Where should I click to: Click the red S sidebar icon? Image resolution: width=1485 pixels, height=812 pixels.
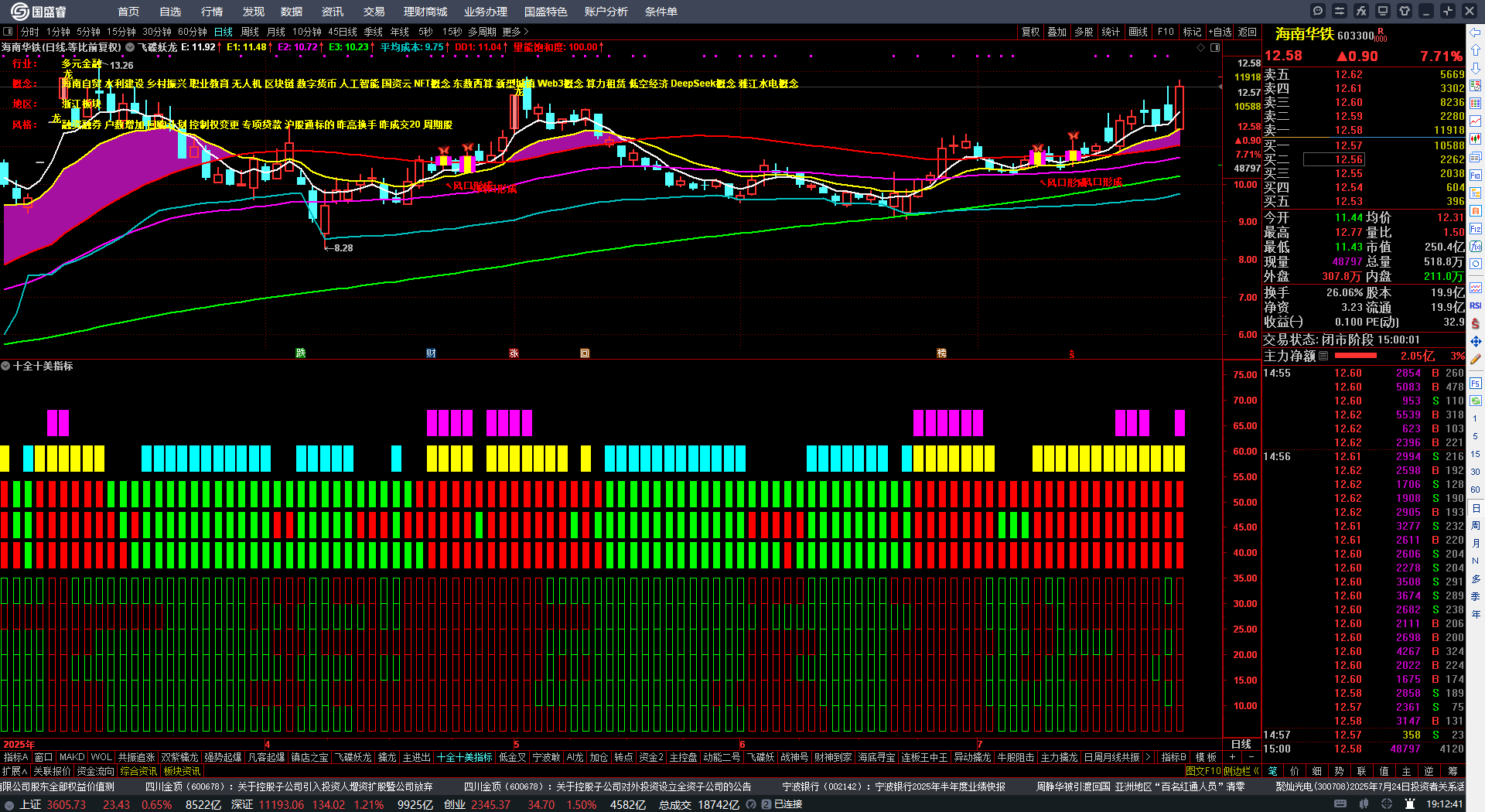coord(1476,323)
